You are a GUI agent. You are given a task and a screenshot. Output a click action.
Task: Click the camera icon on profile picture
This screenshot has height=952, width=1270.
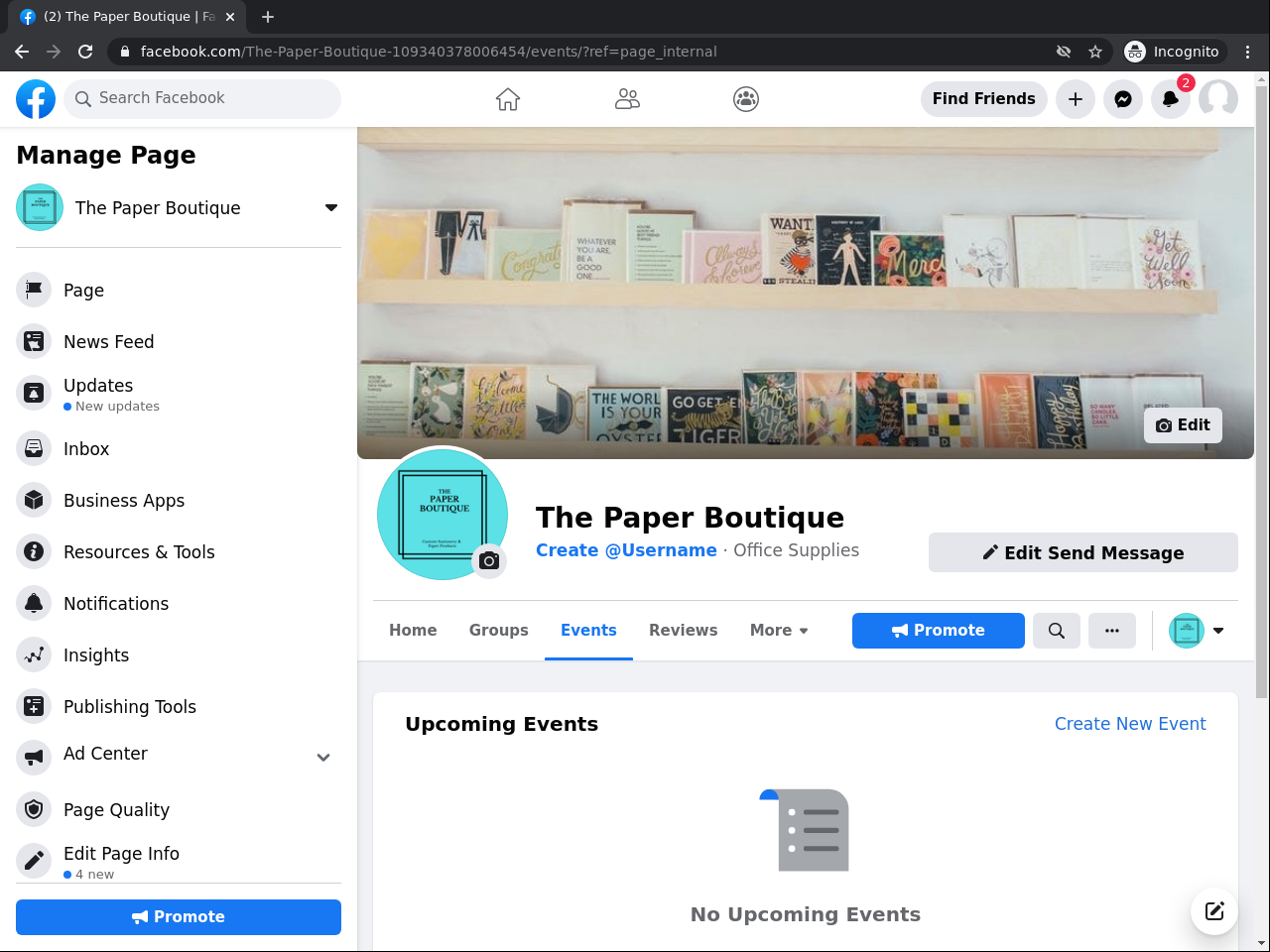click(x=489, y=561)
